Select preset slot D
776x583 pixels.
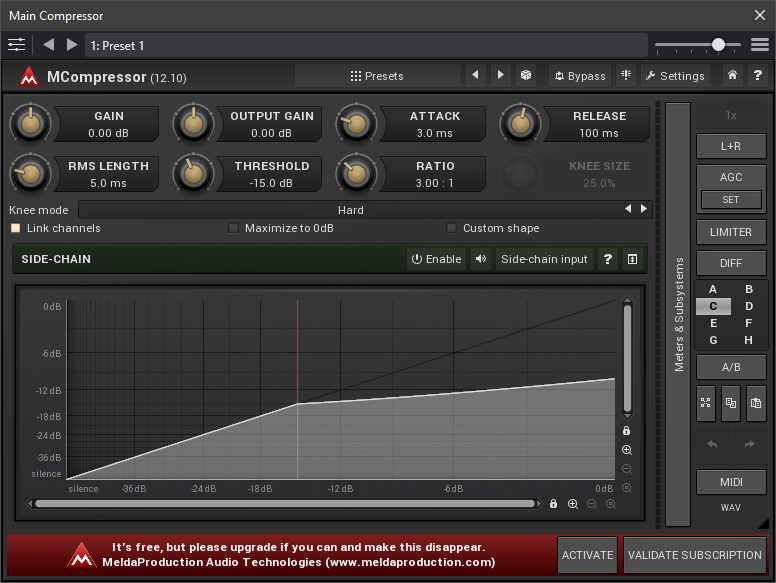click(x=749, y=306)
